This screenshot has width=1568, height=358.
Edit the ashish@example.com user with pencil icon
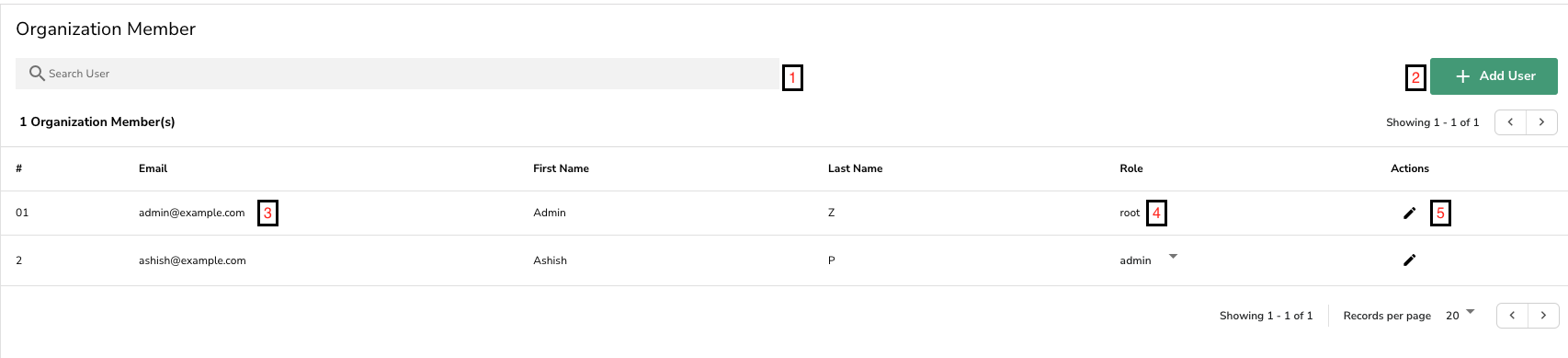click(1409, 260)
